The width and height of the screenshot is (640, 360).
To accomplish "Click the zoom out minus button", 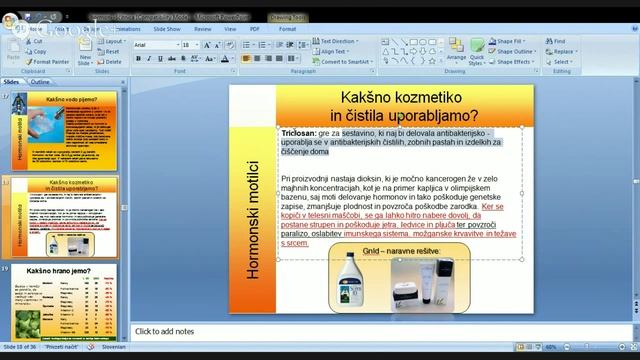I will 567,347.
